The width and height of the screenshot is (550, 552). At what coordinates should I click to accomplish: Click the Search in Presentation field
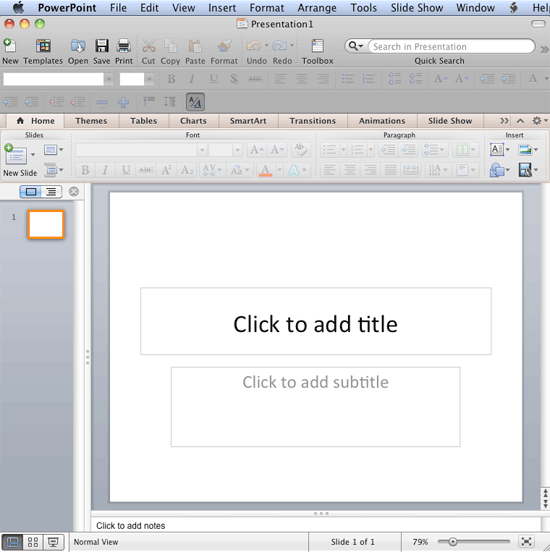click(x=451, y=46)
